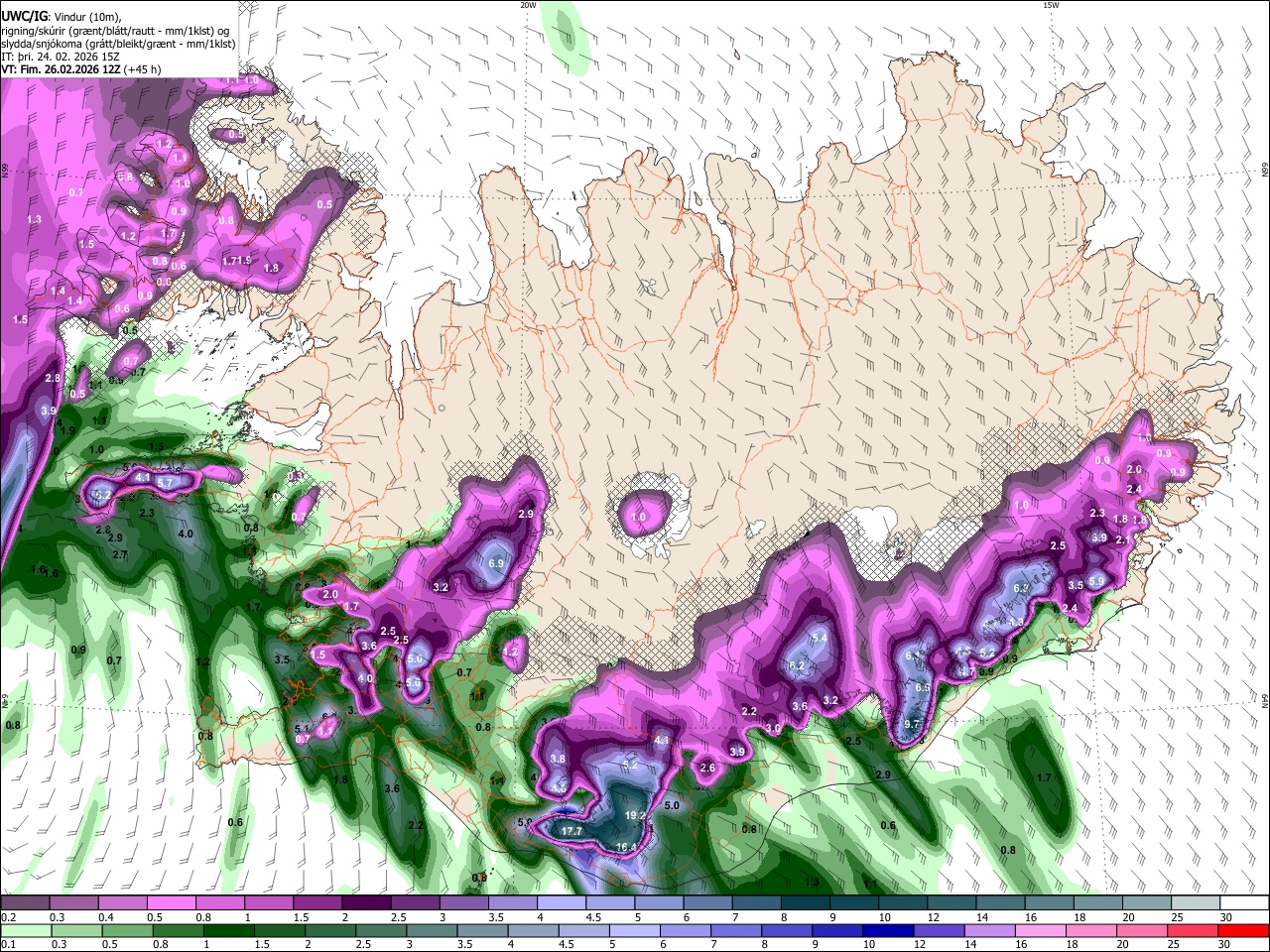This screenshot has height=952, width=1270.
Task: Click the 5.1 value on the southwest peninsula
Action: pyautogui.click(x=303, y=729)
